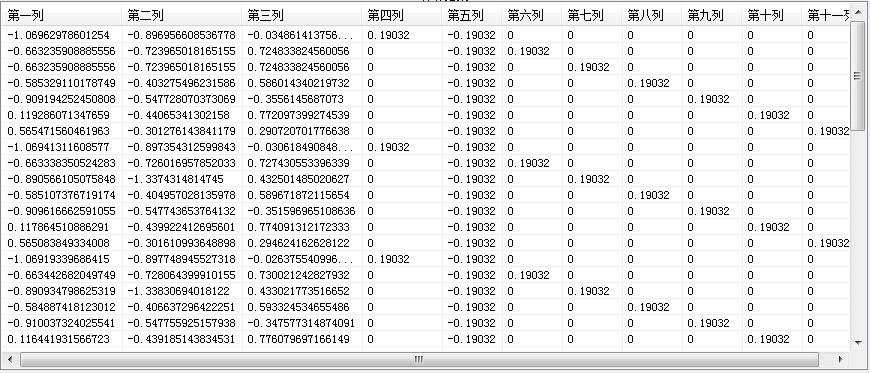Select cell -0.909194252450808
The width and height of the screenshot is (870, 373).
click(62, 99)
